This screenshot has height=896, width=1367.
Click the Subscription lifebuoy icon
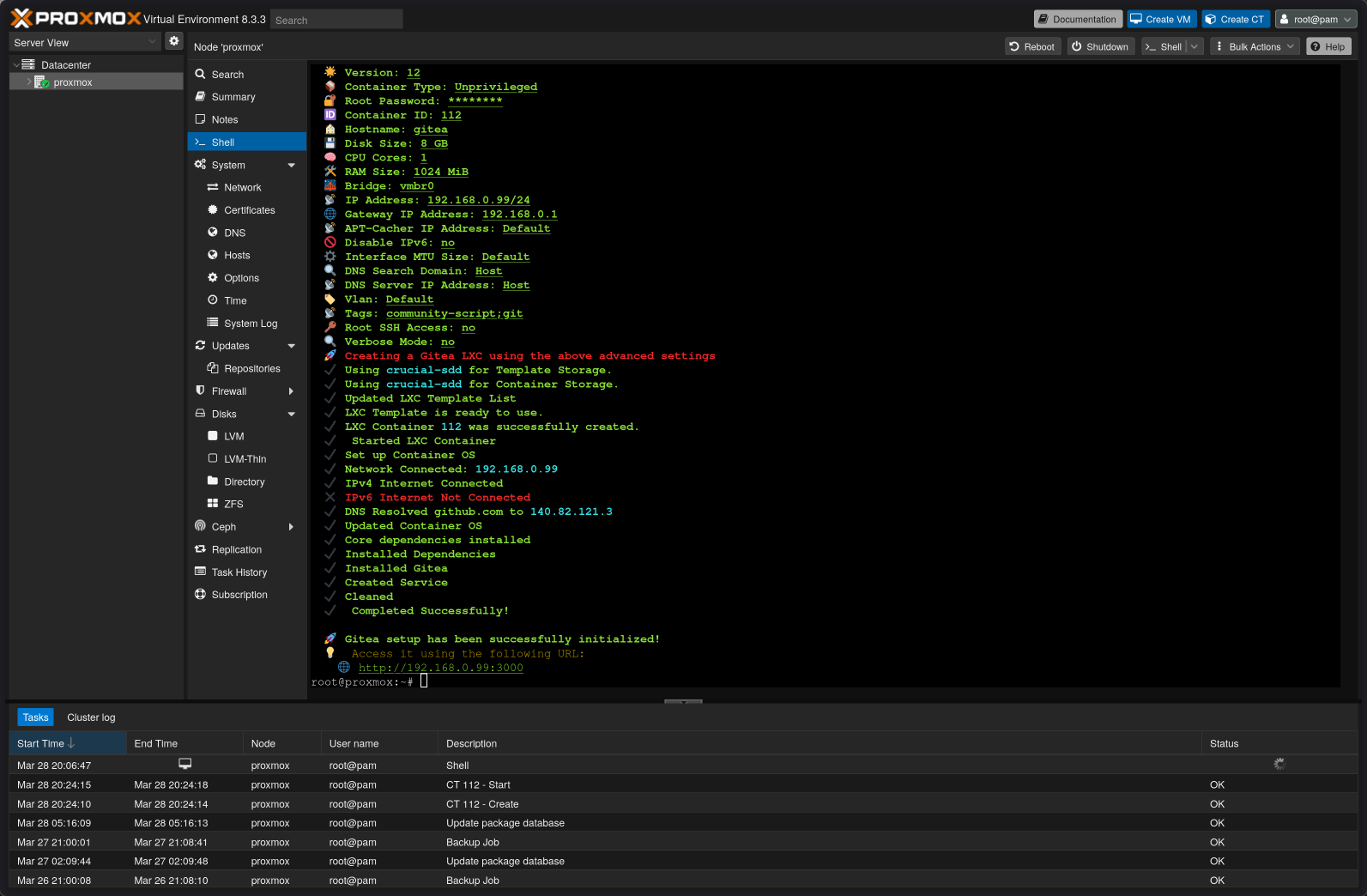tap(200, 594)
